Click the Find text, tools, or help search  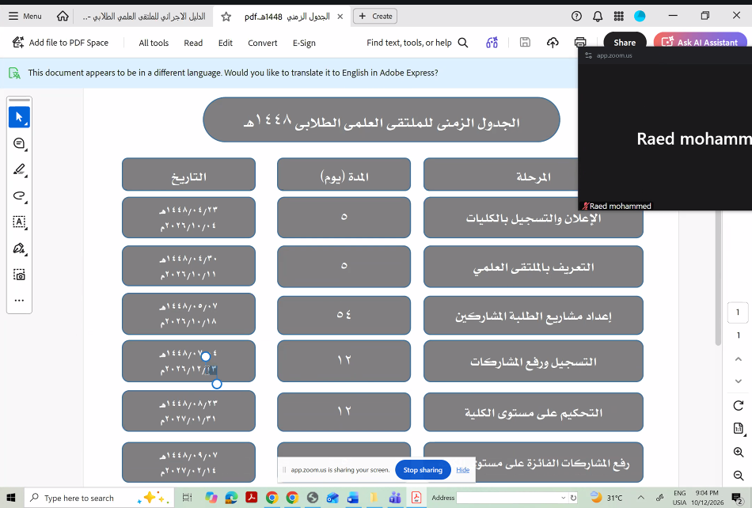pos(417,43)
